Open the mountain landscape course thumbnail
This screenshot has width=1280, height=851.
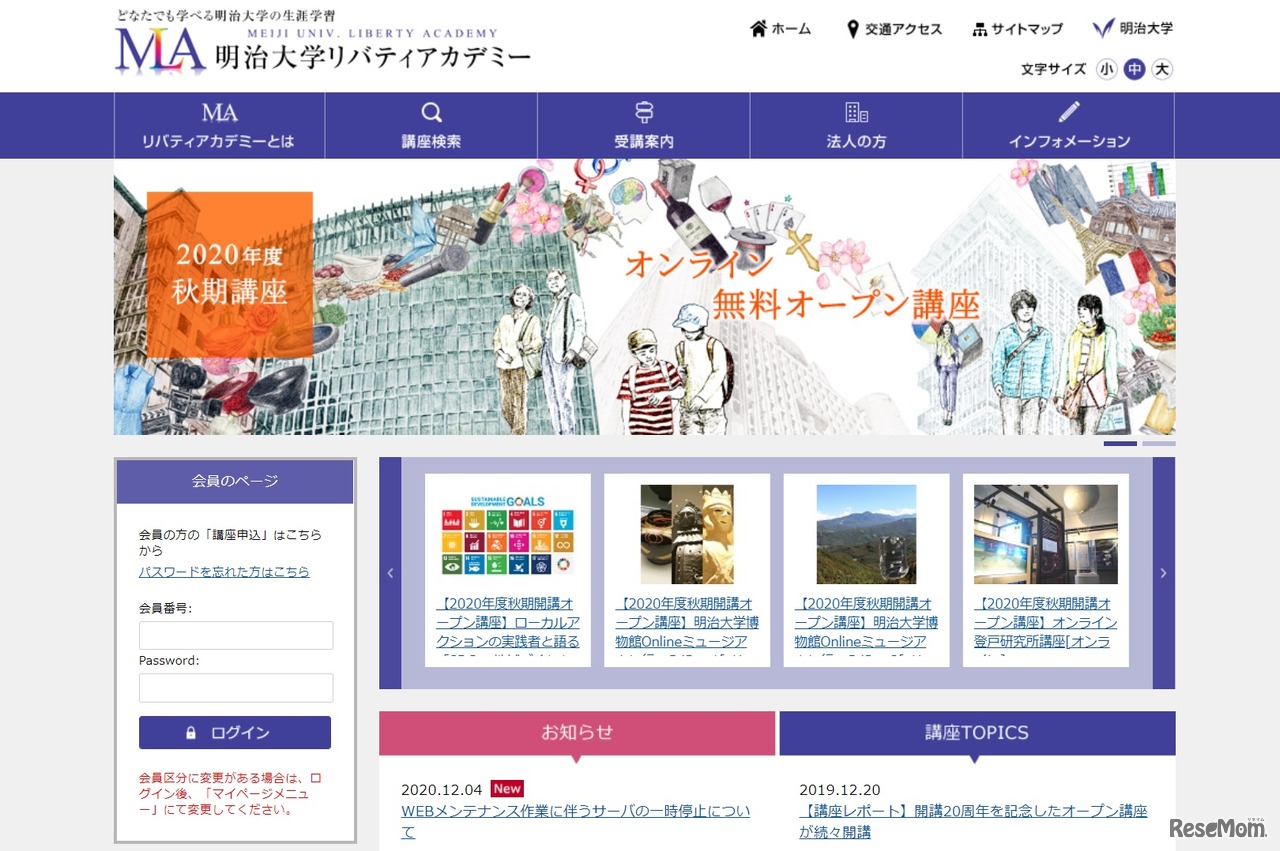(x=866, y=535)
